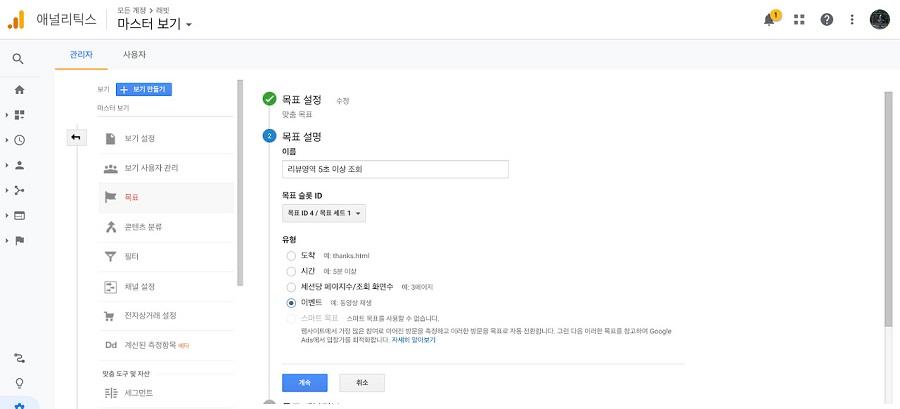Open the 자세히 알아보기 link

[x=413, y=340]
